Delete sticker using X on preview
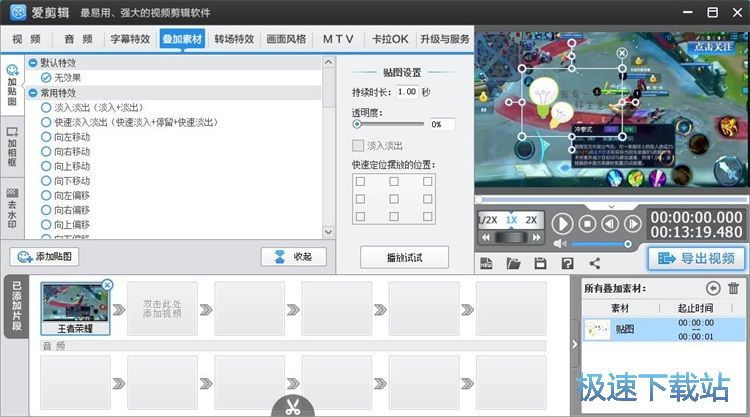 (x=622, y=53)
